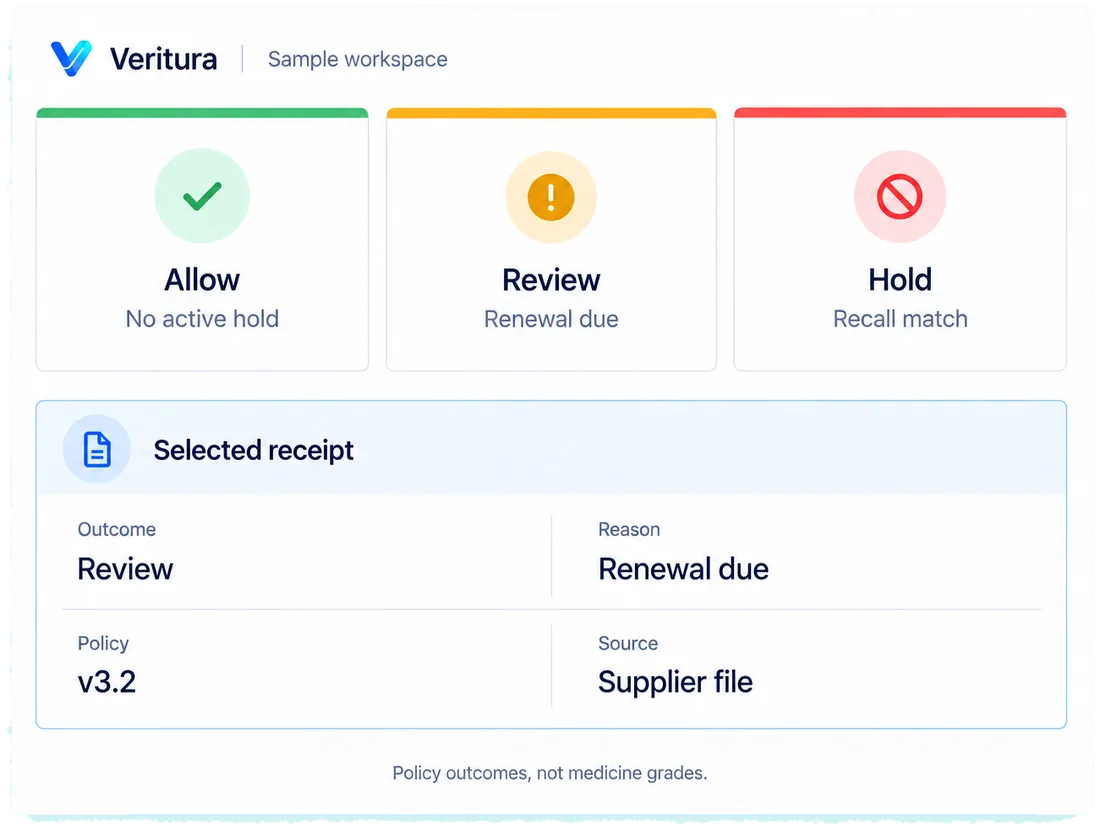Open the Sample workspace label

[x=358, y=59]
